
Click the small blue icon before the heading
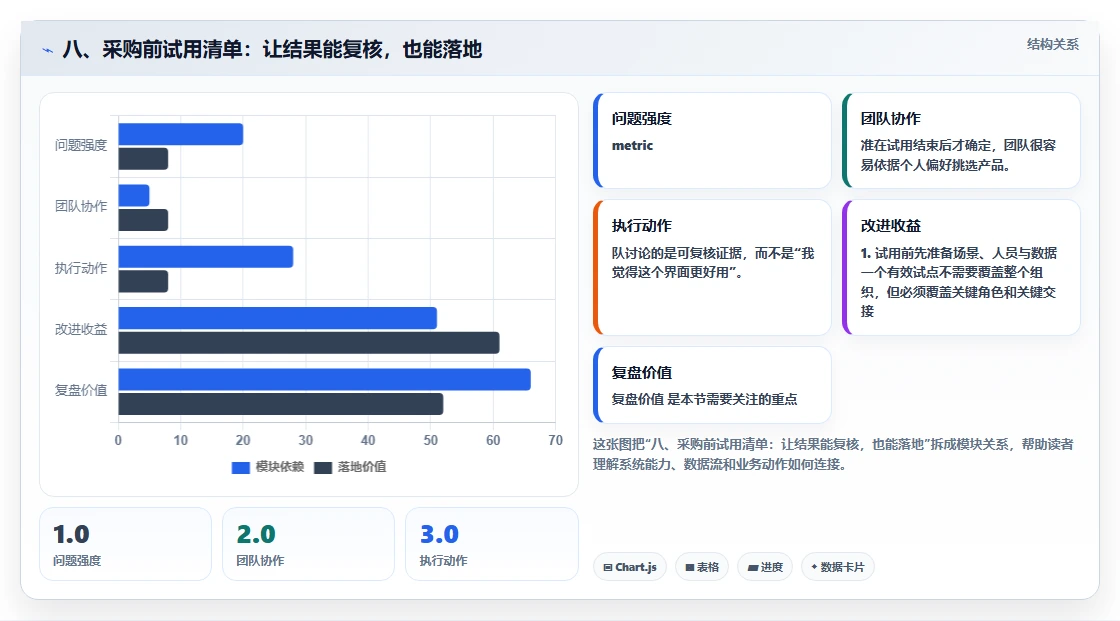47,50
